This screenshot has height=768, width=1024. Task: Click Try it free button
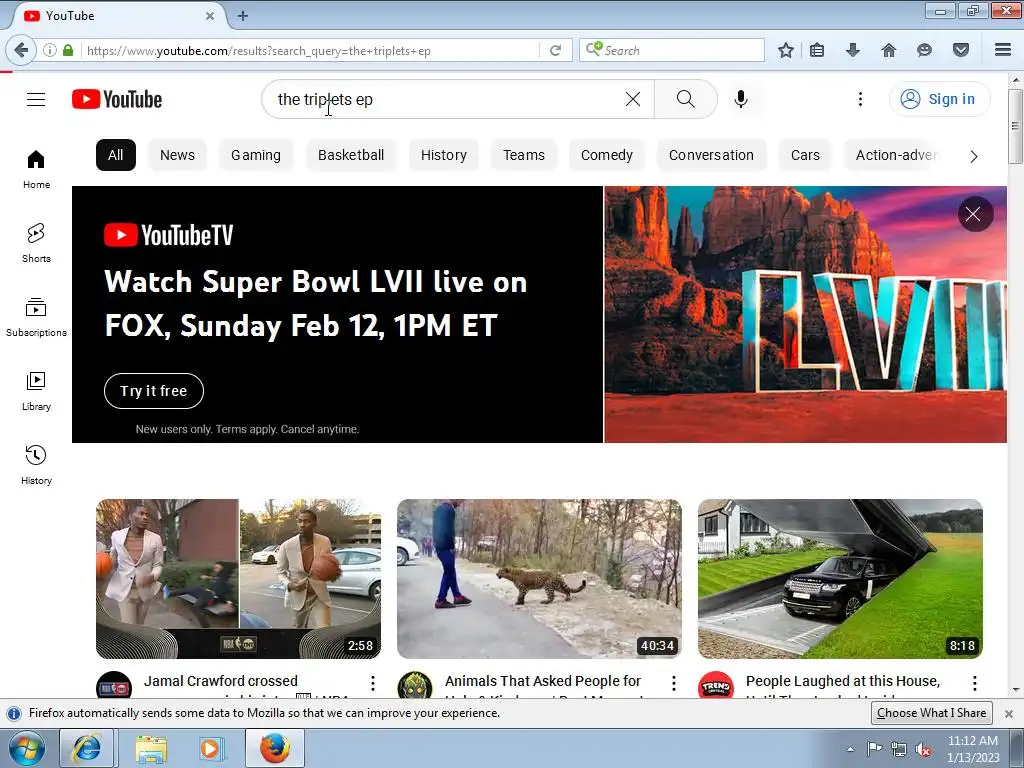point(154,391)
